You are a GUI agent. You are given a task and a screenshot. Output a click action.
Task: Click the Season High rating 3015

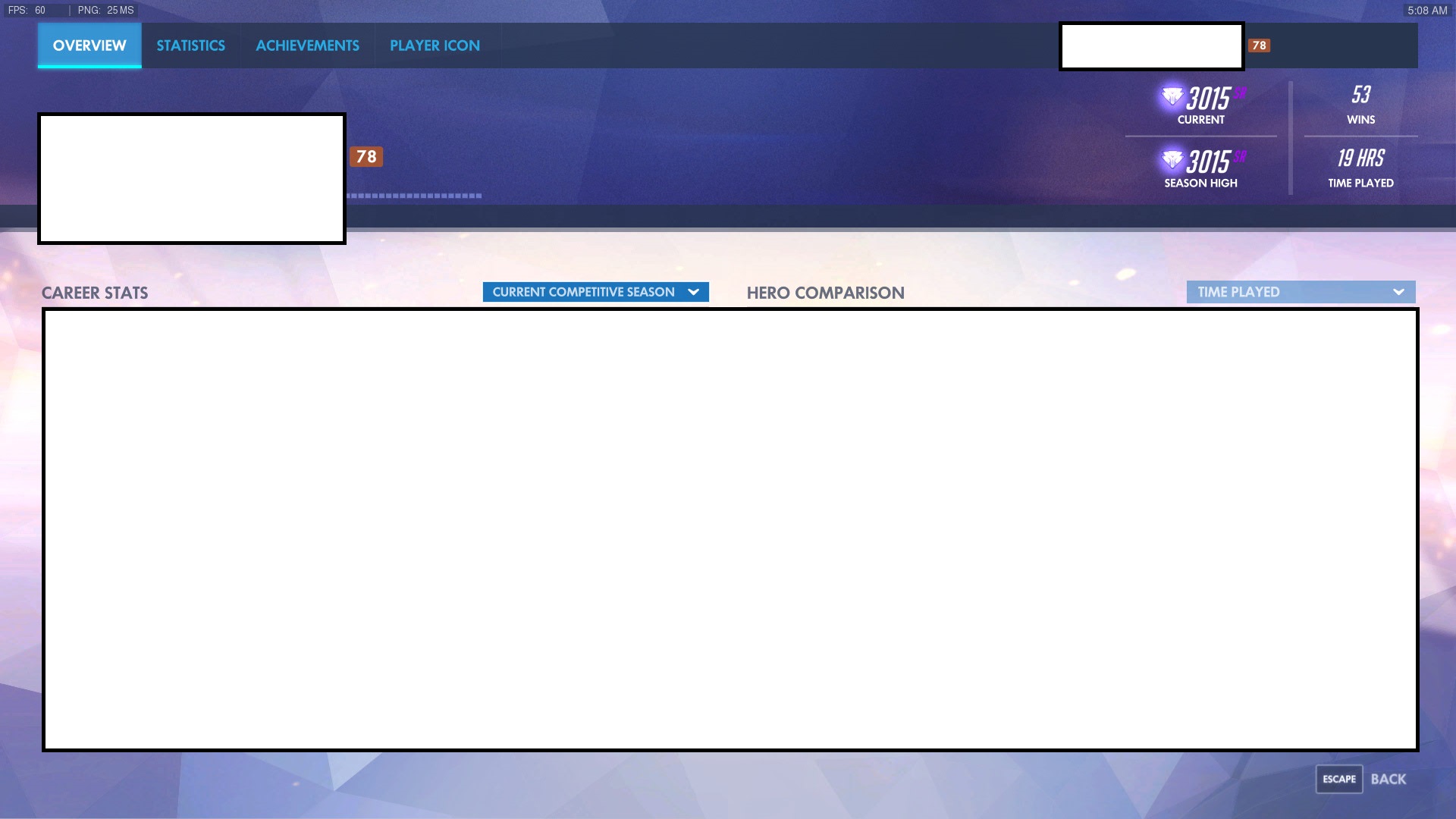pyautogui.click(x=1208, y=162)
